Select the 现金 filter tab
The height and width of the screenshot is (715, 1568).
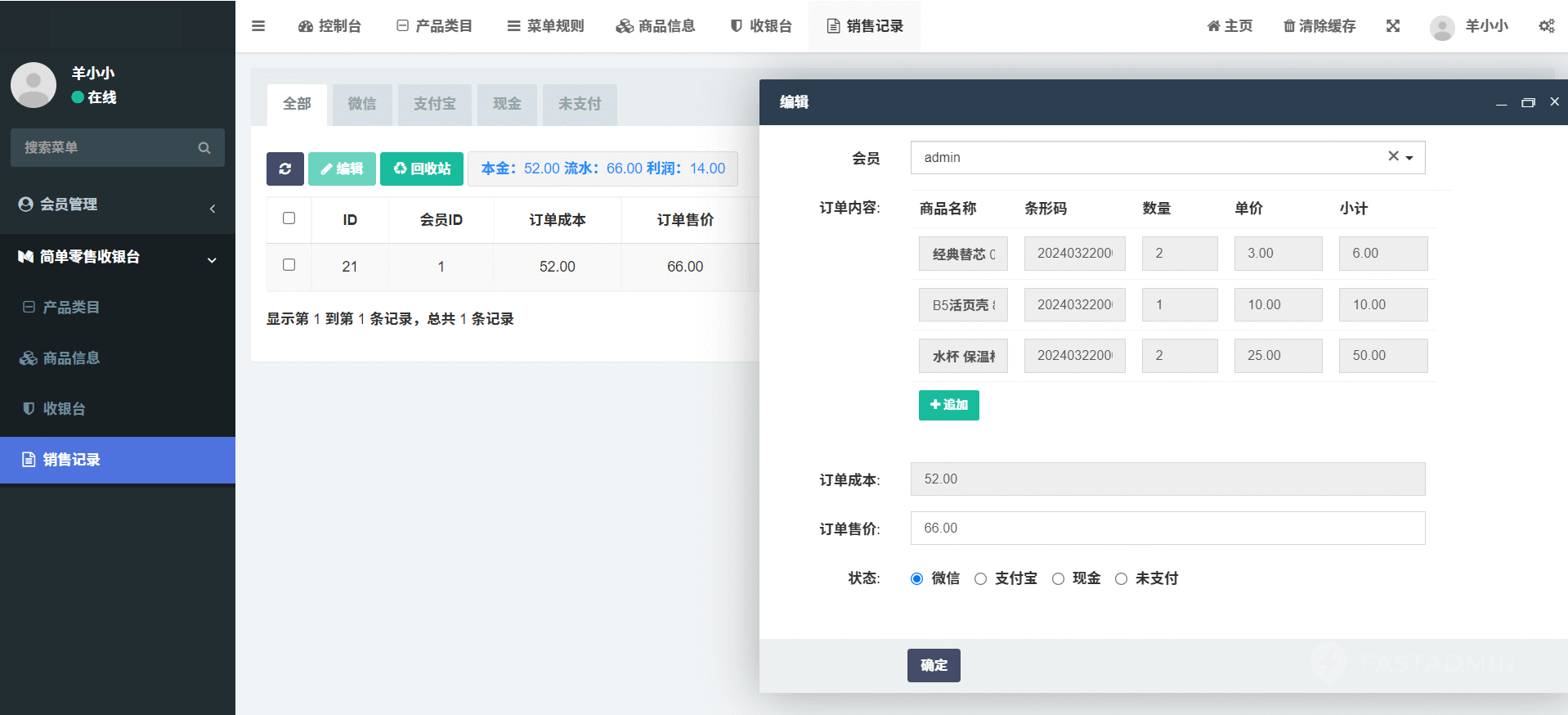pos(507,104)
